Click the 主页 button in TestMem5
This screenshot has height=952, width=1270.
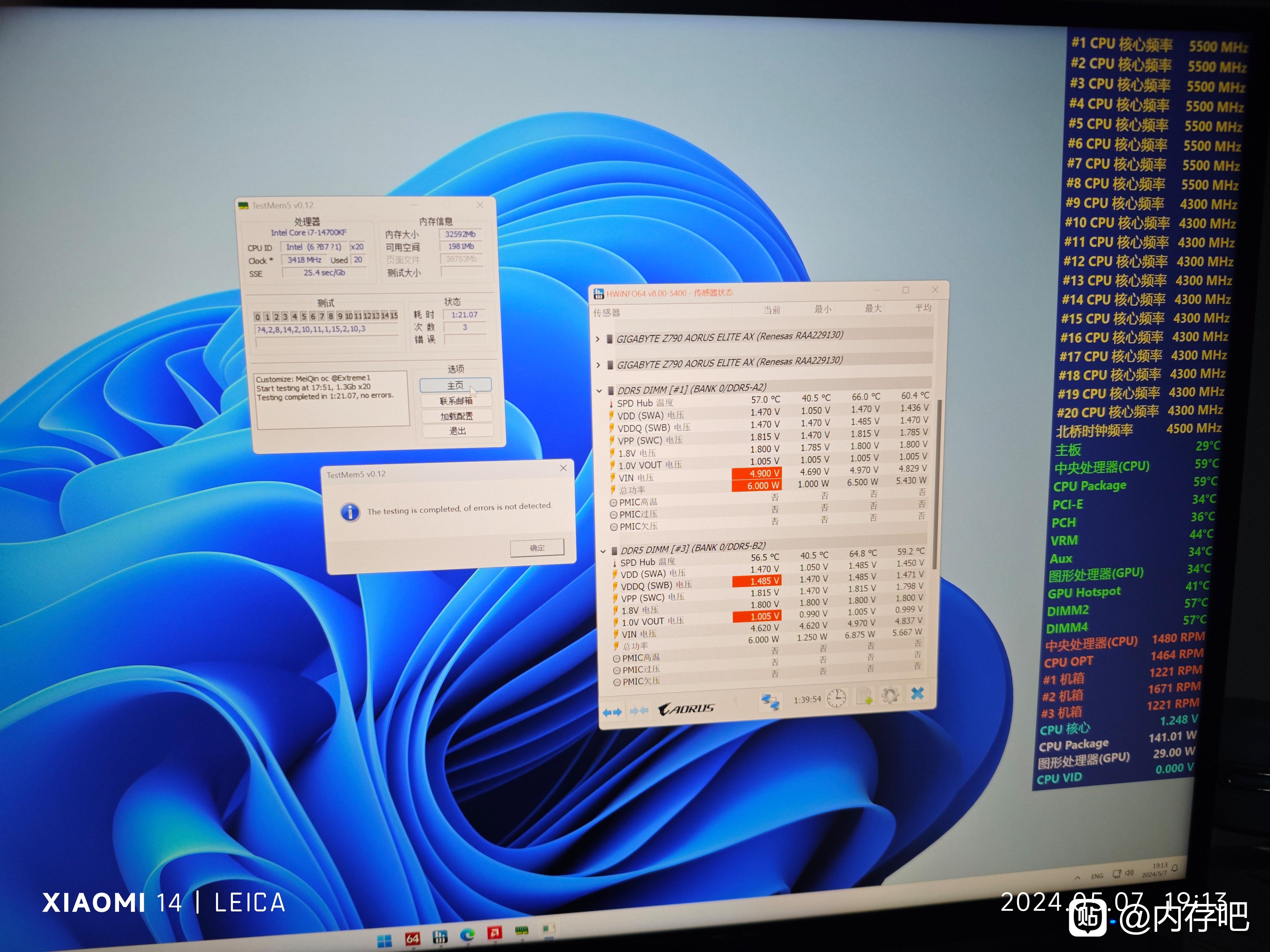point(455,385)
